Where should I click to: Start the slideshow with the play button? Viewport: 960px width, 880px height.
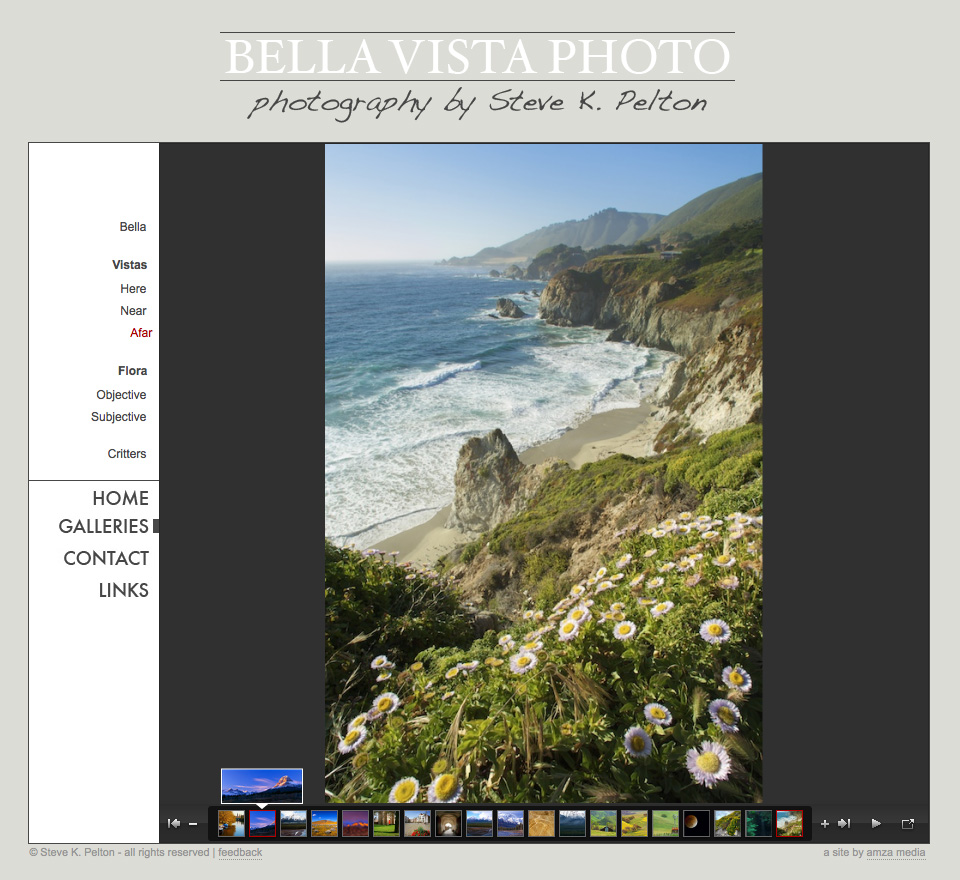[x=876, y=824]
